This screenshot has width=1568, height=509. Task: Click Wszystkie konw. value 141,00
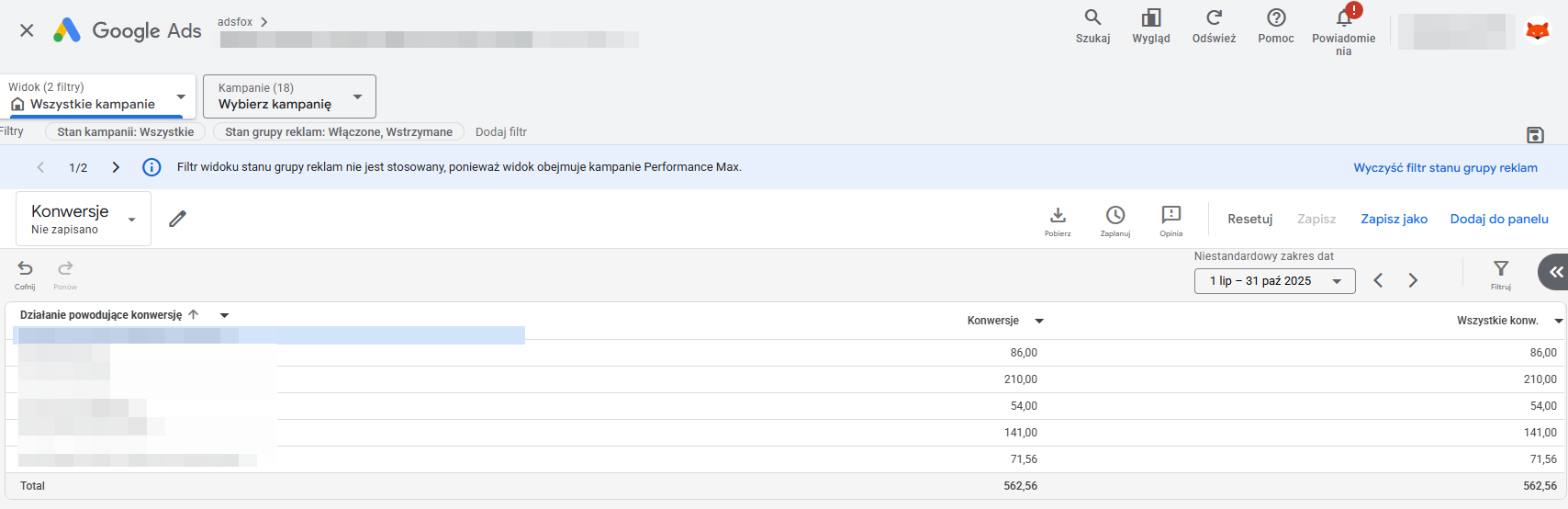pos(1540,433)
